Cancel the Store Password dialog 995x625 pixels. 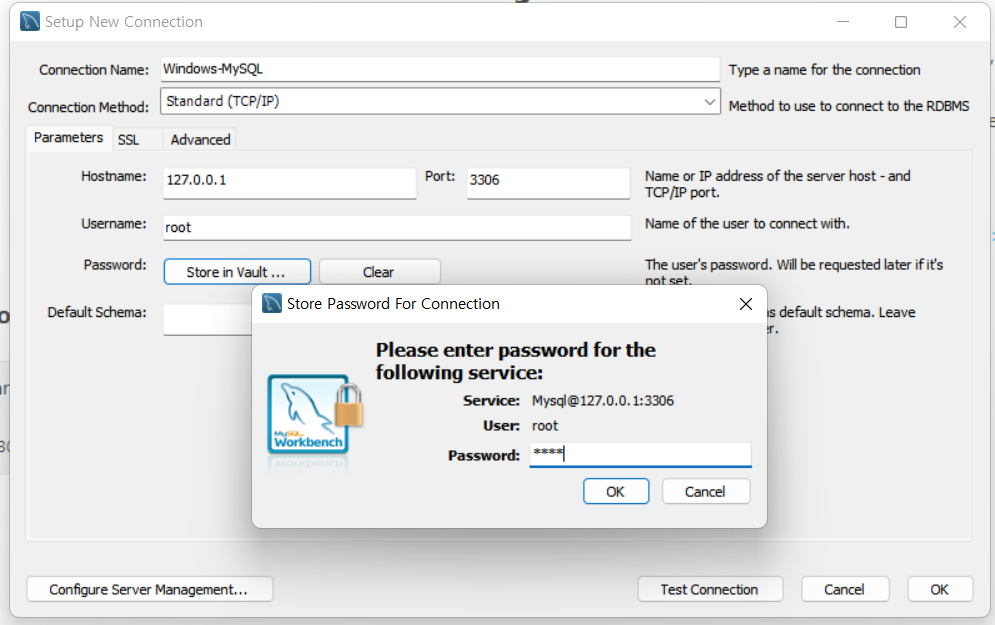[706, 492]
